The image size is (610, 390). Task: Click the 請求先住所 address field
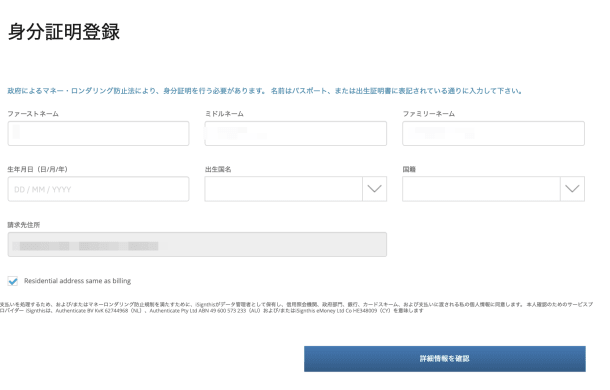tap(197, 245)
